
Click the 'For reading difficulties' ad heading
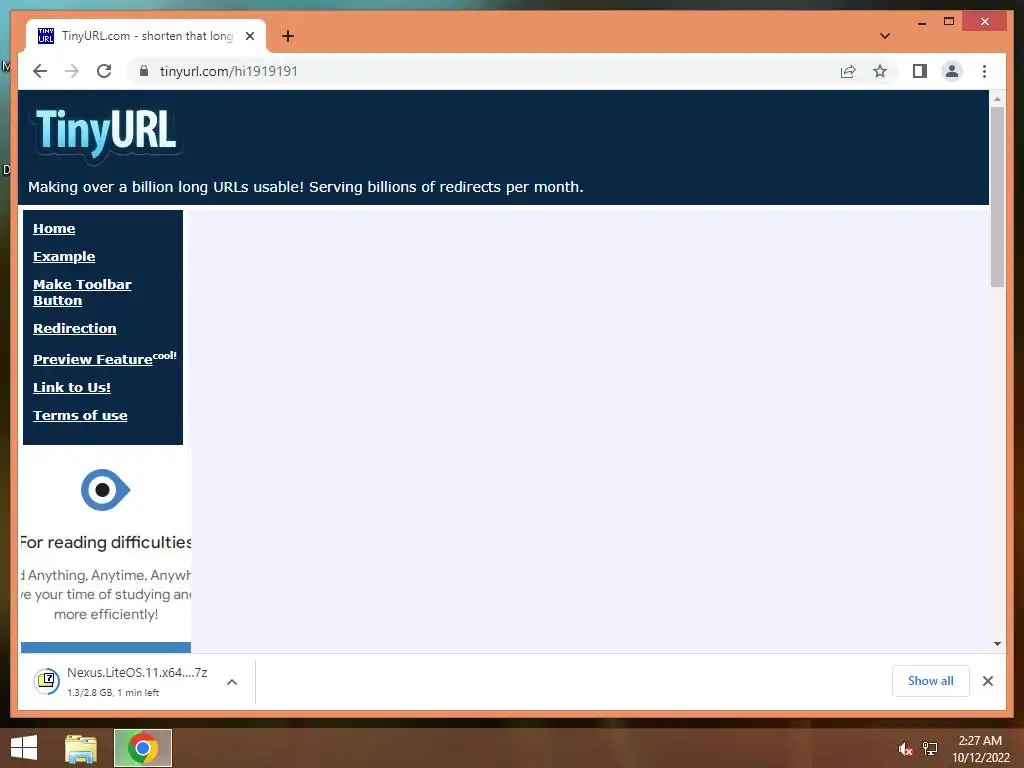(106, 542)
